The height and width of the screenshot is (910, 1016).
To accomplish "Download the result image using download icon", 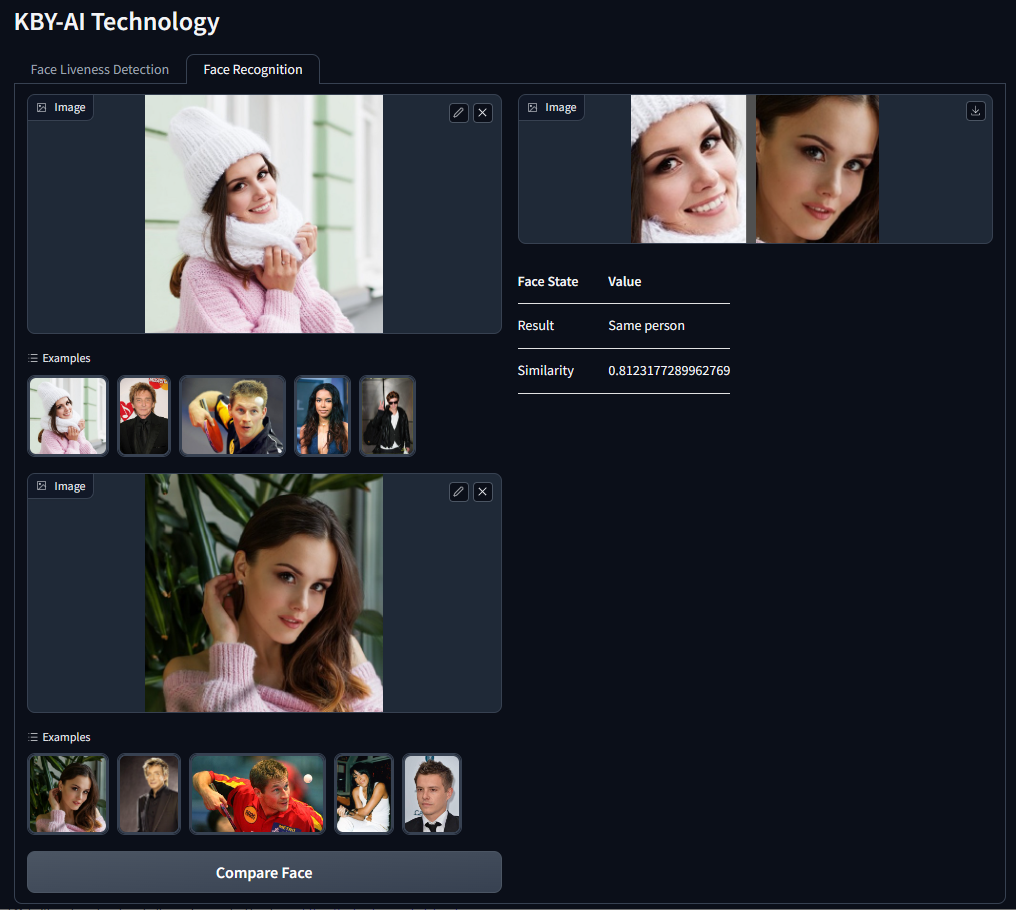I will (x=976, y=111).
